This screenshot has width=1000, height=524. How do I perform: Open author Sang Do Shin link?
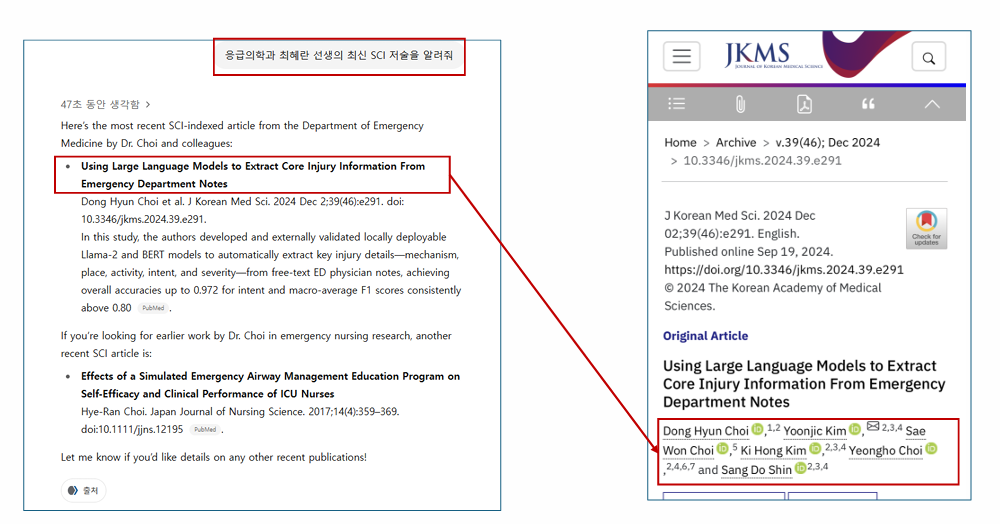(x=756, y=470)
